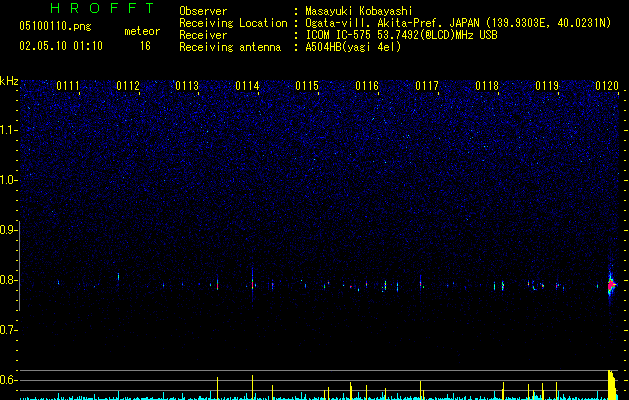Click the 0119 time marker
629x400 pixels.
[x=547, y=86]
